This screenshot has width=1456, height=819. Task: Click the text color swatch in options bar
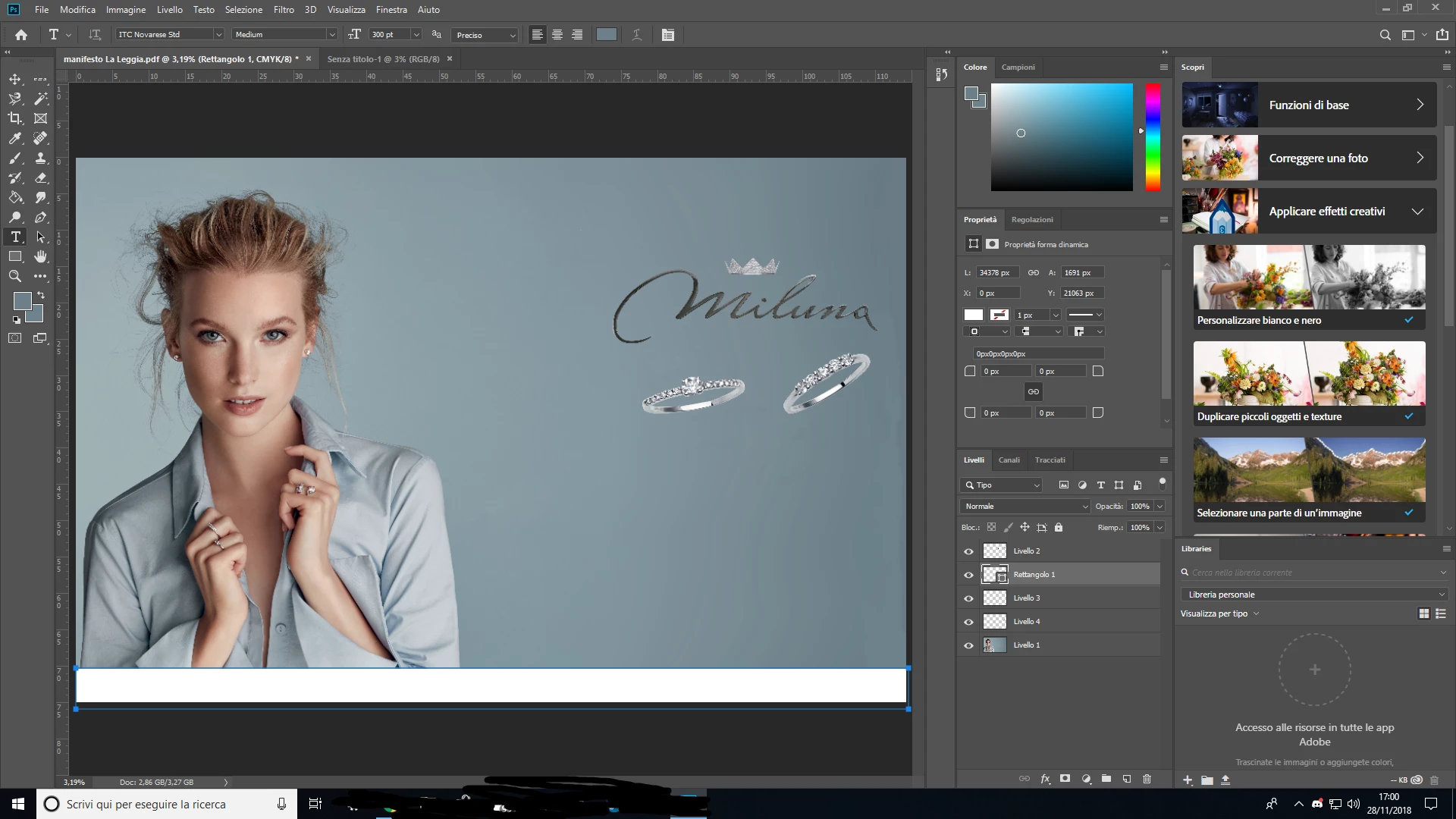[606, 35]
